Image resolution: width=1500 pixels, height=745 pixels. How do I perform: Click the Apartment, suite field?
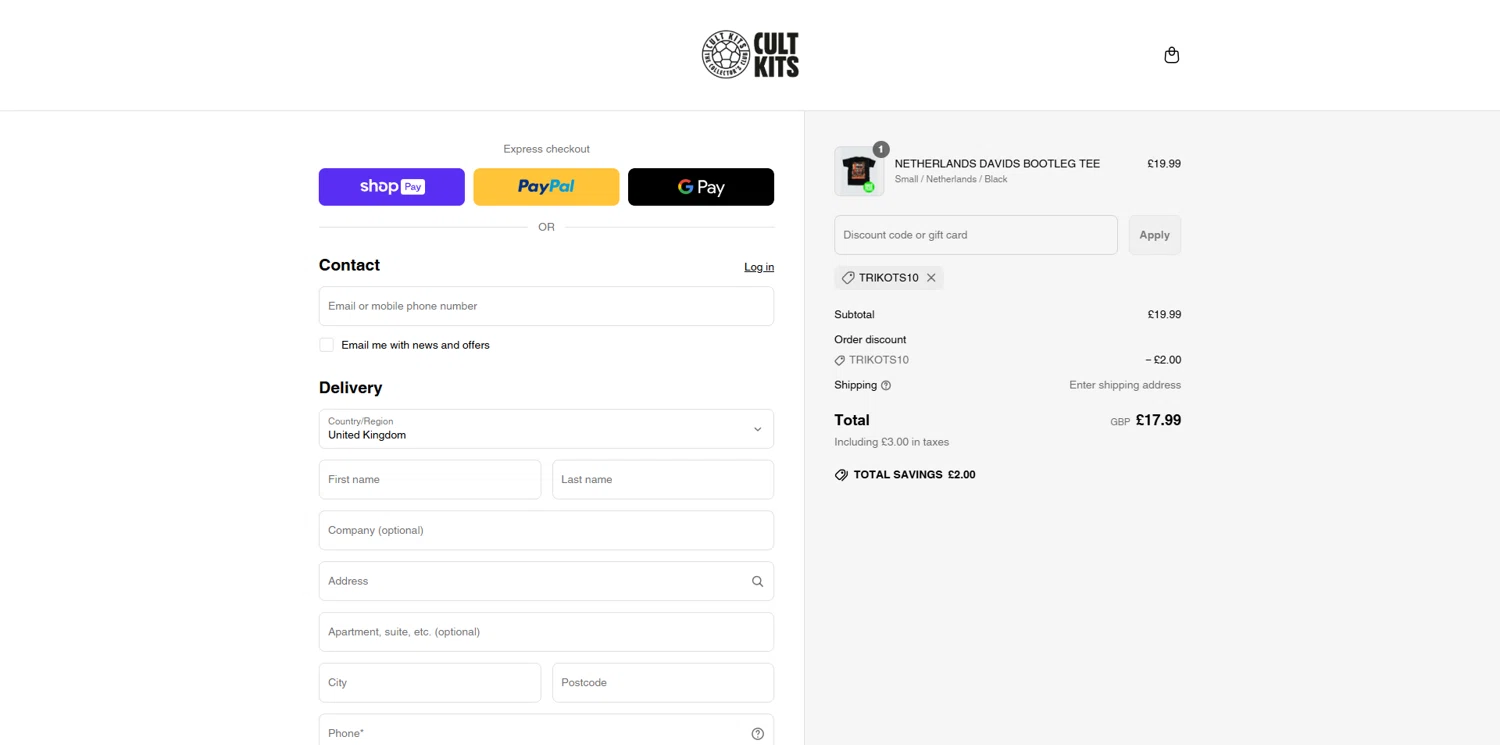tap(546, 632)
